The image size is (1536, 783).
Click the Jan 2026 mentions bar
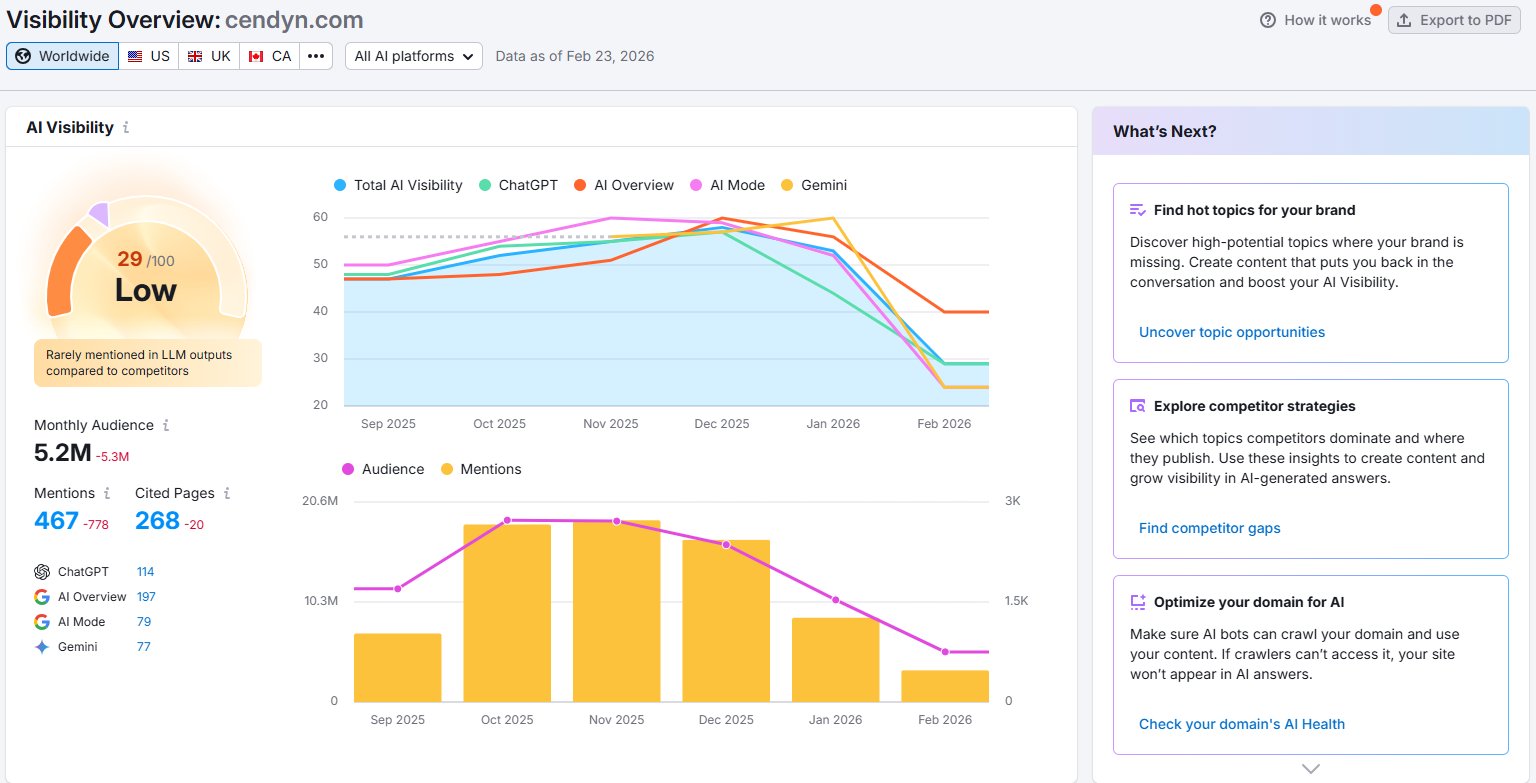click(836, 660)
